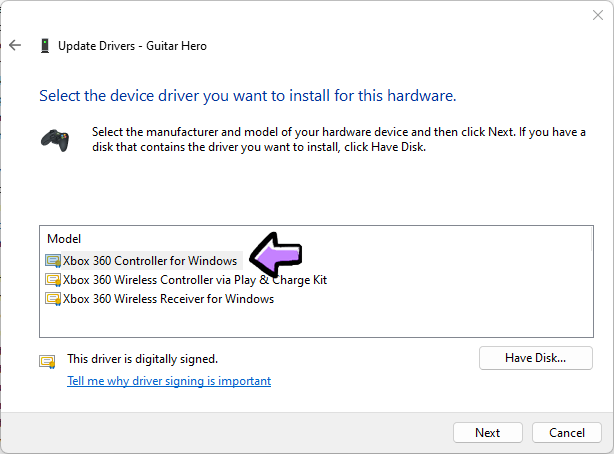Click the Play & Charge Kit driver icon
This screenshot has width=614, height=454.
(53, 280)
